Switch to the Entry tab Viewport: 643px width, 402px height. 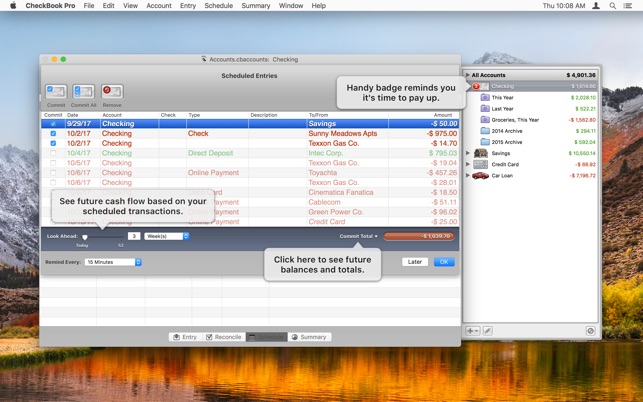(x=186, y=337)
